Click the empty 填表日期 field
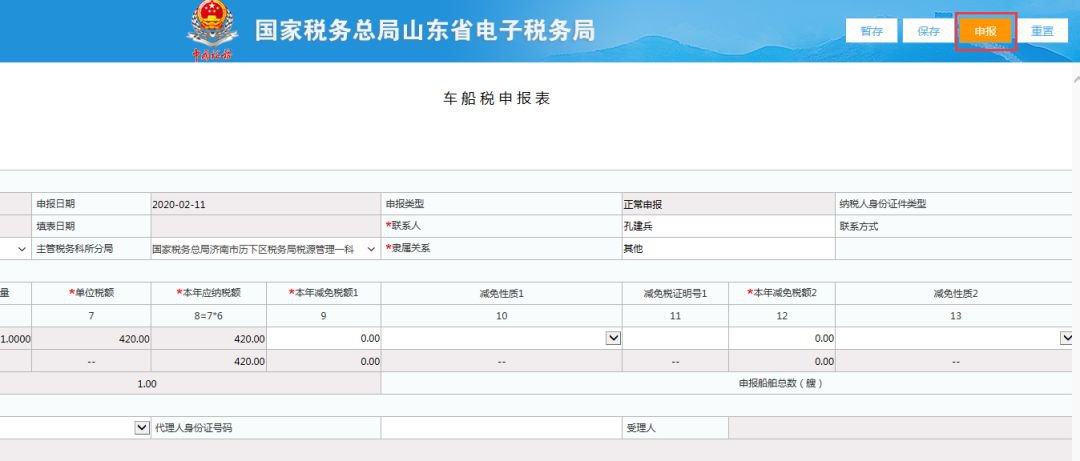This screenshot has height=461, width=1080. tap(264, 226)
